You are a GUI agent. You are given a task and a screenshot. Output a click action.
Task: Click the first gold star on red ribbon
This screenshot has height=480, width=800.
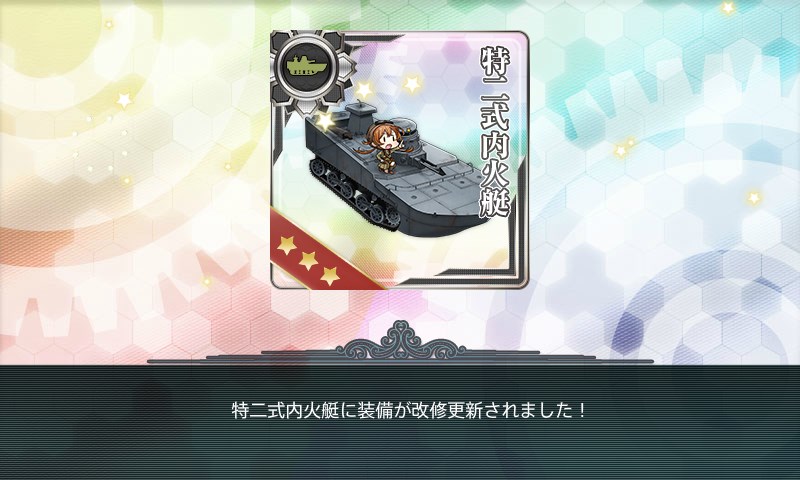coord(287,245)
